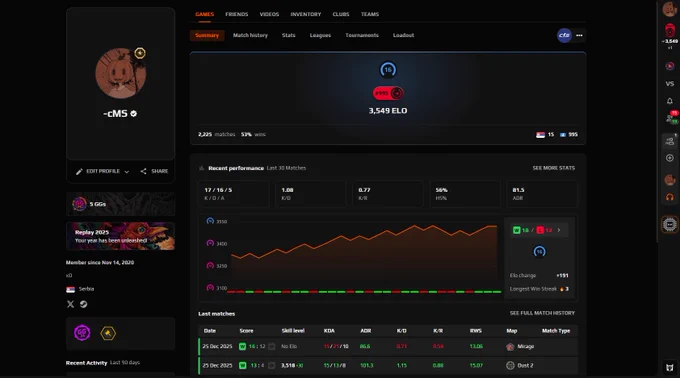Viewport: 680px width, 378px height.
Task: Click the gold premium badge on avatar
Action: point(140,53)
